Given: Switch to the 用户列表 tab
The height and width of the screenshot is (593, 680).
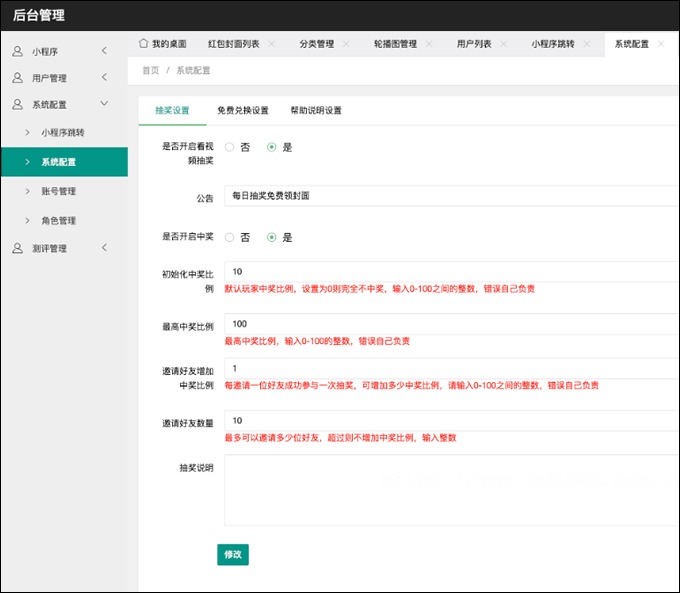Looking at the screenshot, I should [x=474, y=44].
